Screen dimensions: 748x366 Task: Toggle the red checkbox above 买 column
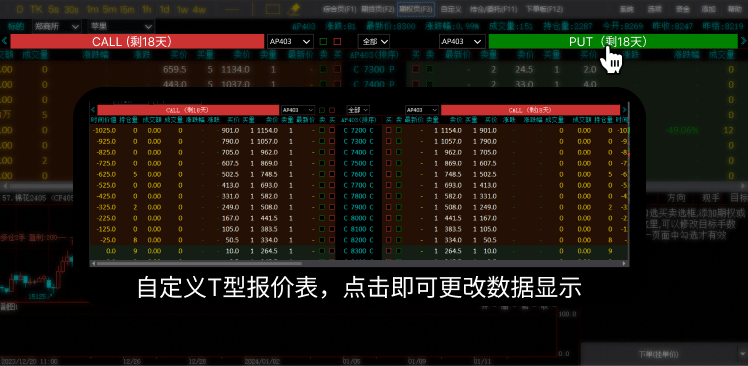[338, 42]
